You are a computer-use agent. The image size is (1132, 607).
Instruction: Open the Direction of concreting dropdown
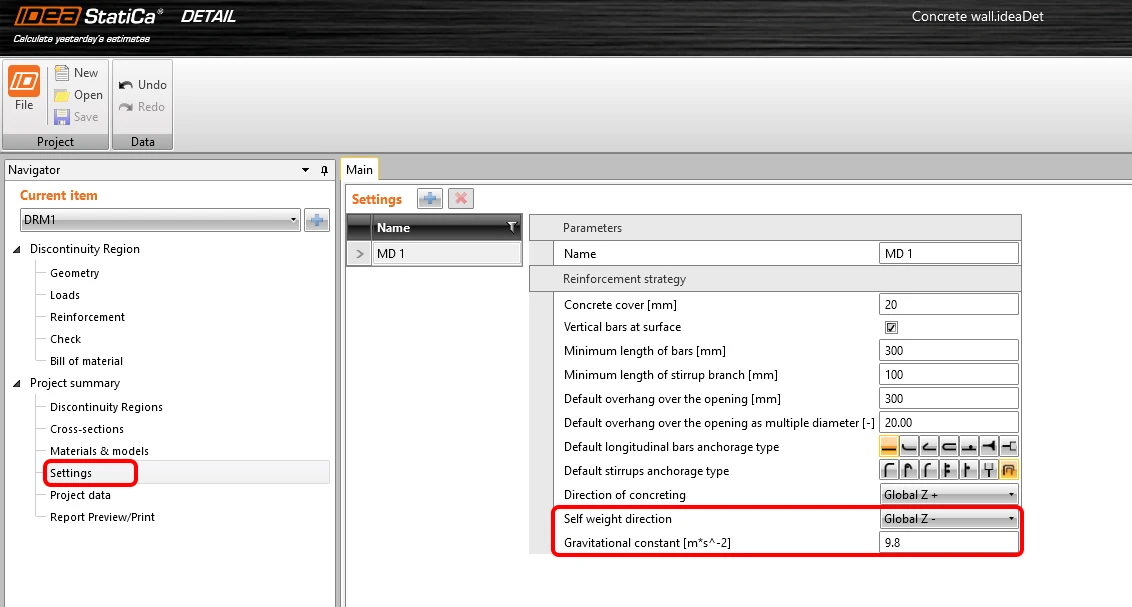tap(949, 494)
